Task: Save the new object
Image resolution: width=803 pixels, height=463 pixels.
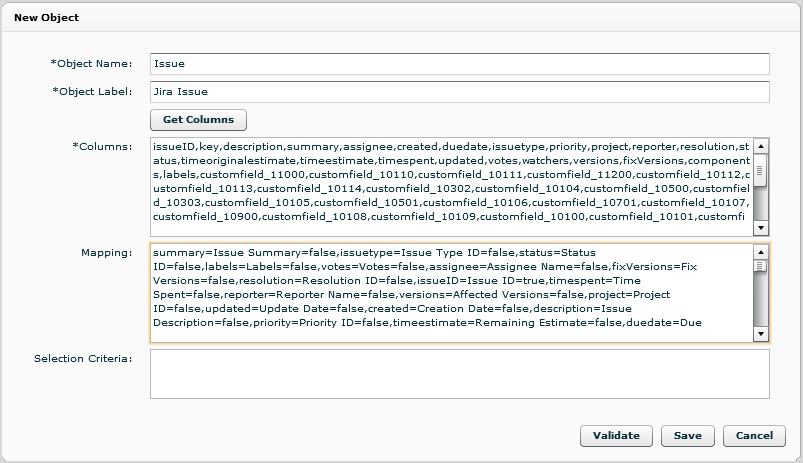Action: click(687, 436)
